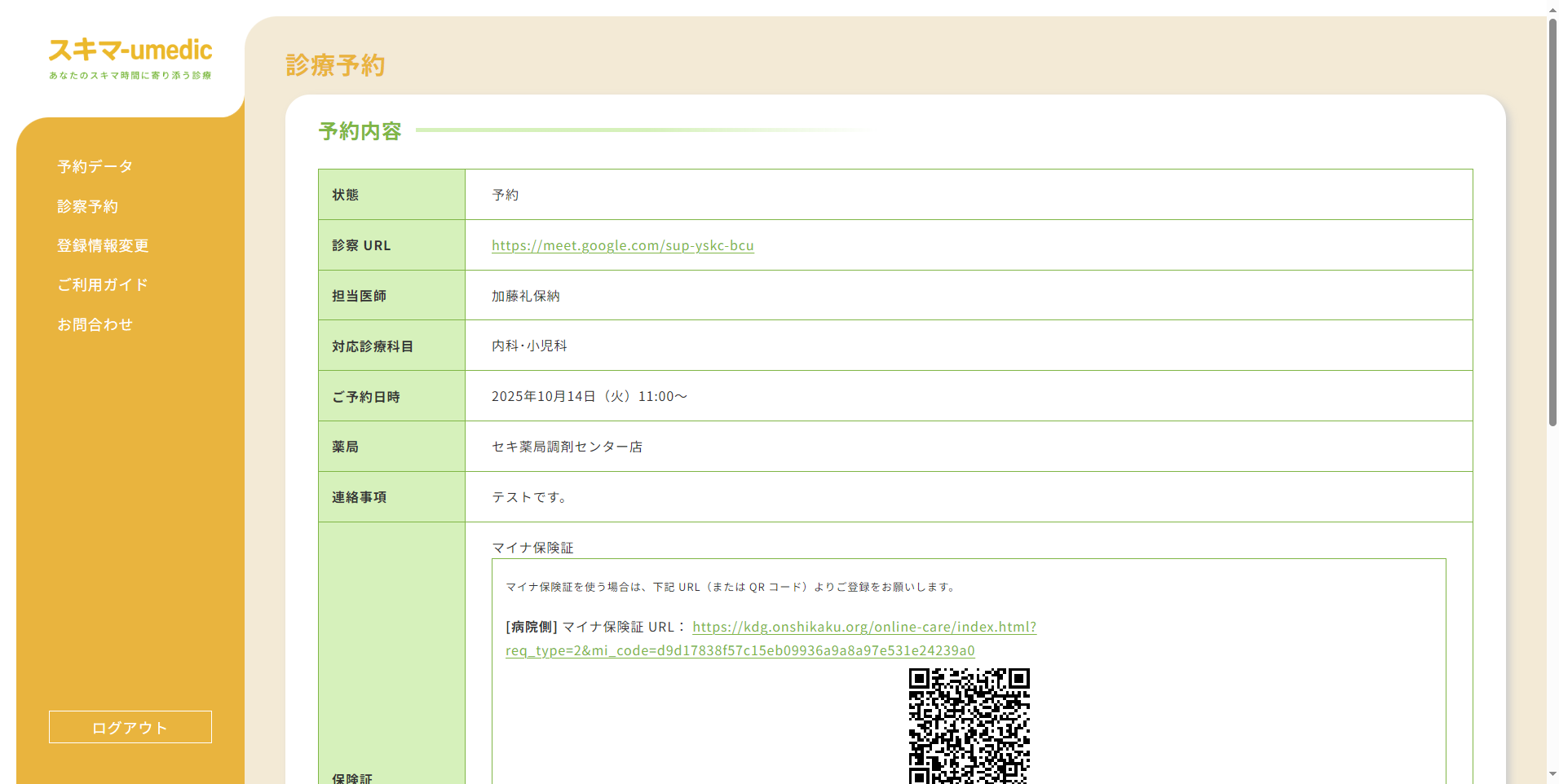Select お問合わせ in the sidebar
This screenshot has height=784, width=1559.
pos(95,324)
